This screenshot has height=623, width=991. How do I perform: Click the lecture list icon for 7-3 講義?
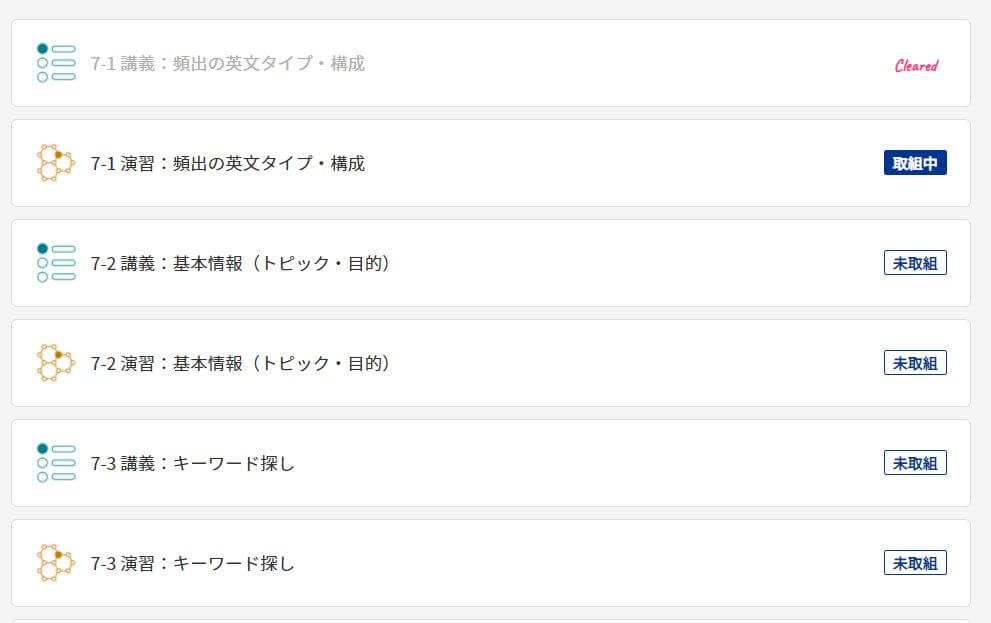[x=56, y=463]
